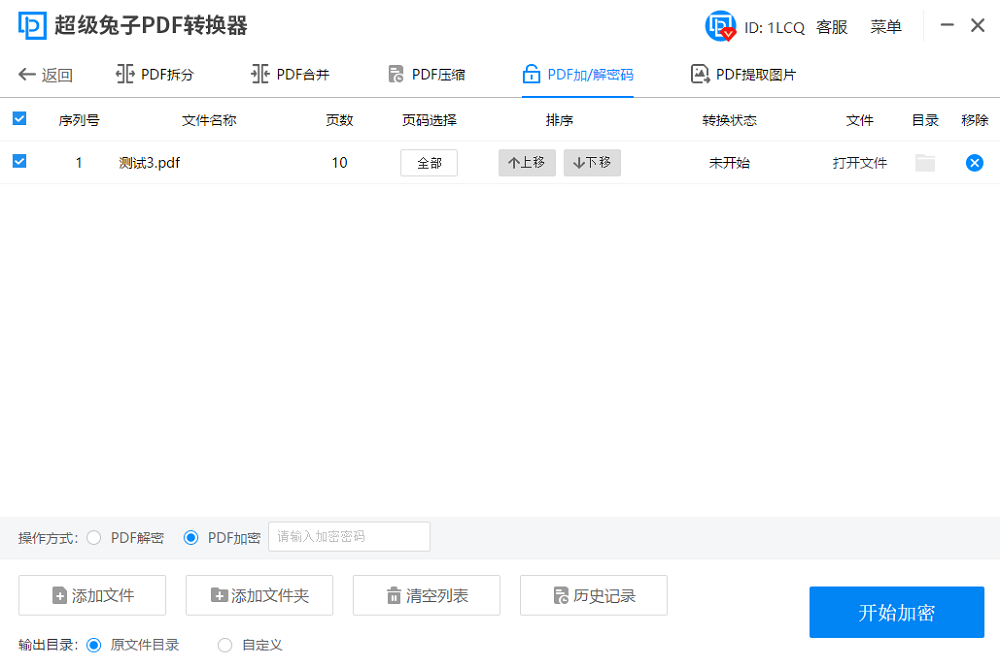Open the folder icon for 测试3.pdf
Image resolution: width=1000 pixels, height=666 pixels.
[926, 162]
